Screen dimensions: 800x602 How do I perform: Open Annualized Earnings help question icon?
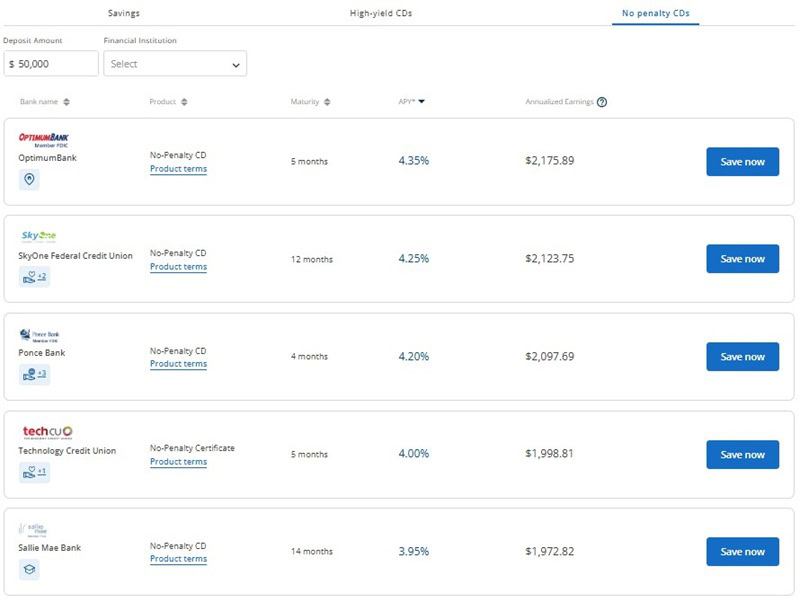click(602, 102)
